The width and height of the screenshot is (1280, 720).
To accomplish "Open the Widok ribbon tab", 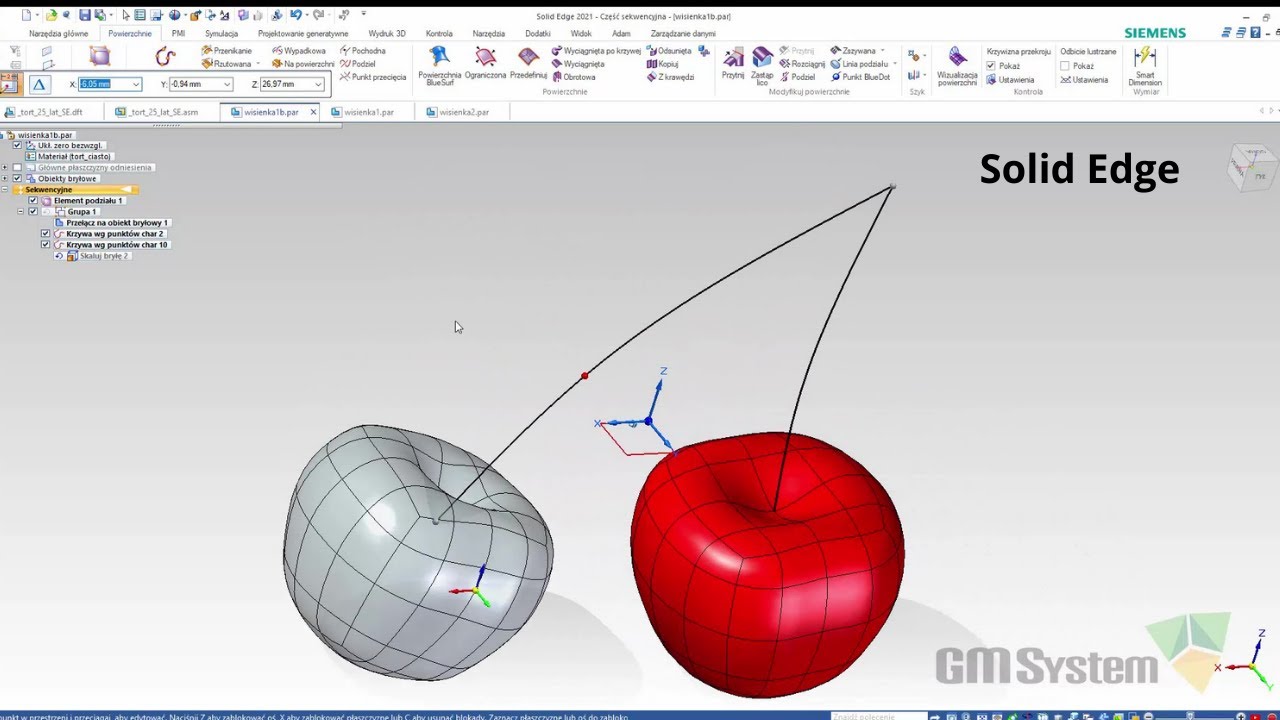I will (x=581, y=33).
